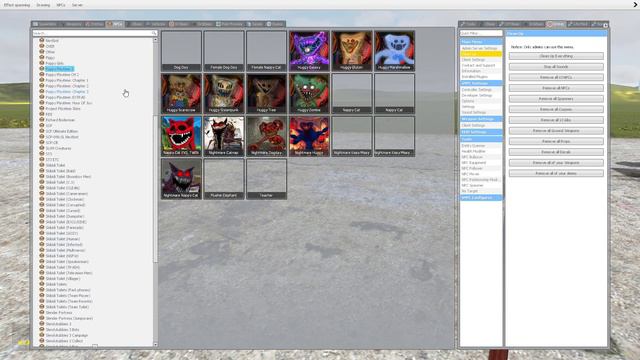Collapse the Main Menu category header
This screenshot has height=360, width=640.
(x=481, y=42)
